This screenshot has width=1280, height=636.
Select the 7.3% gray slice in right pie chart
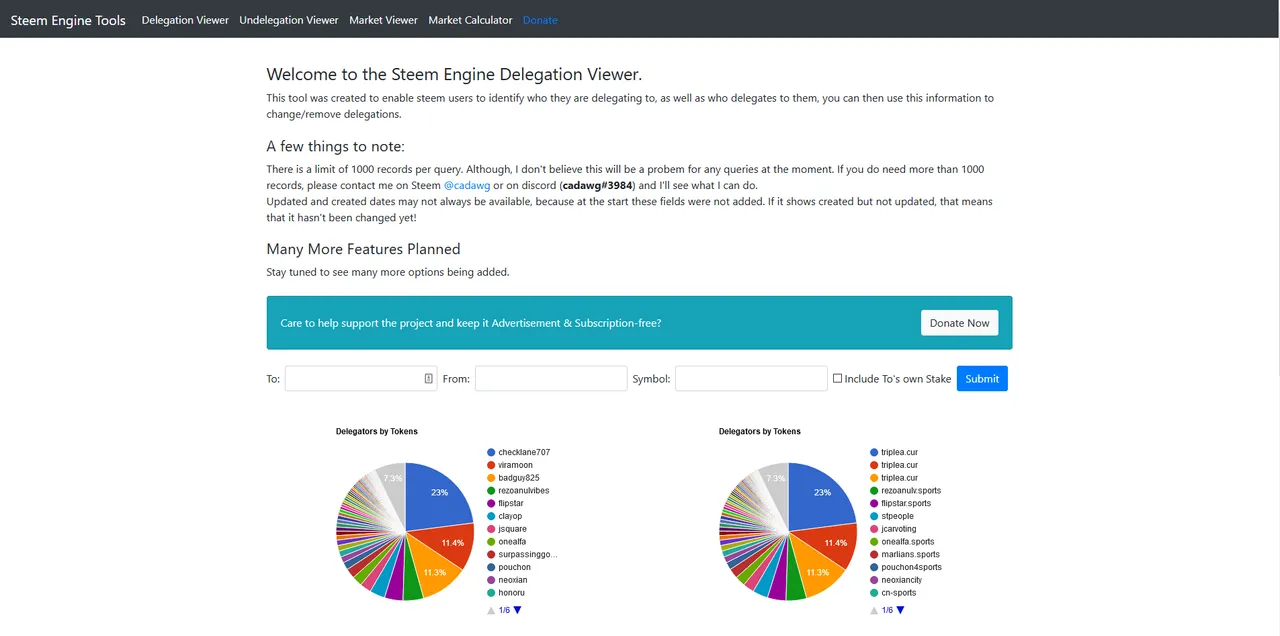(x=775, y=483)
